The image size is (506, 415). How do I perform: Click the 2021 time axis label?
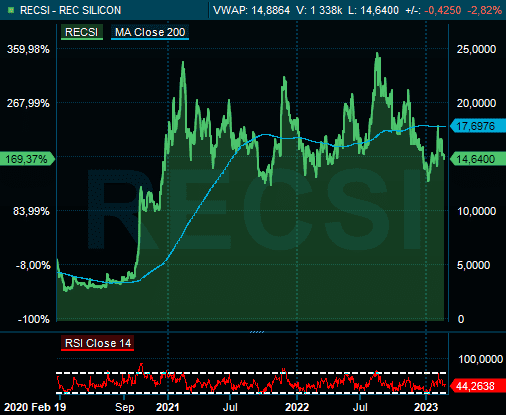[168, 407]
